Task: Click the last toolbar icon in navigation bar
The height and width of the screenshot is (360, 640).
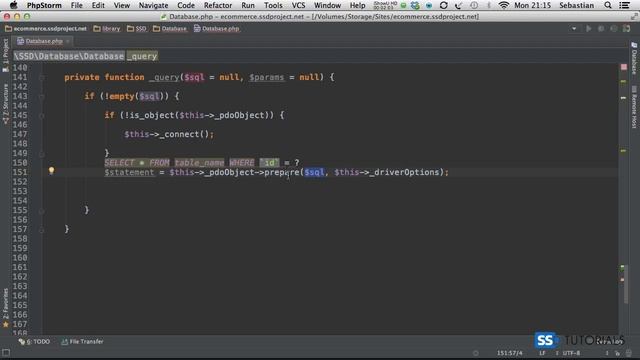Action: (627, 29)
